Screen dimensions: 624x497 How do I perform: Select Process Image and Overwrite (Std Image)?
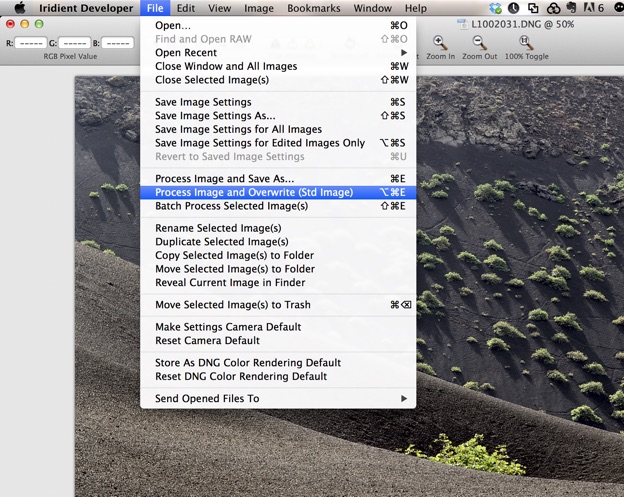coord(278,192)
